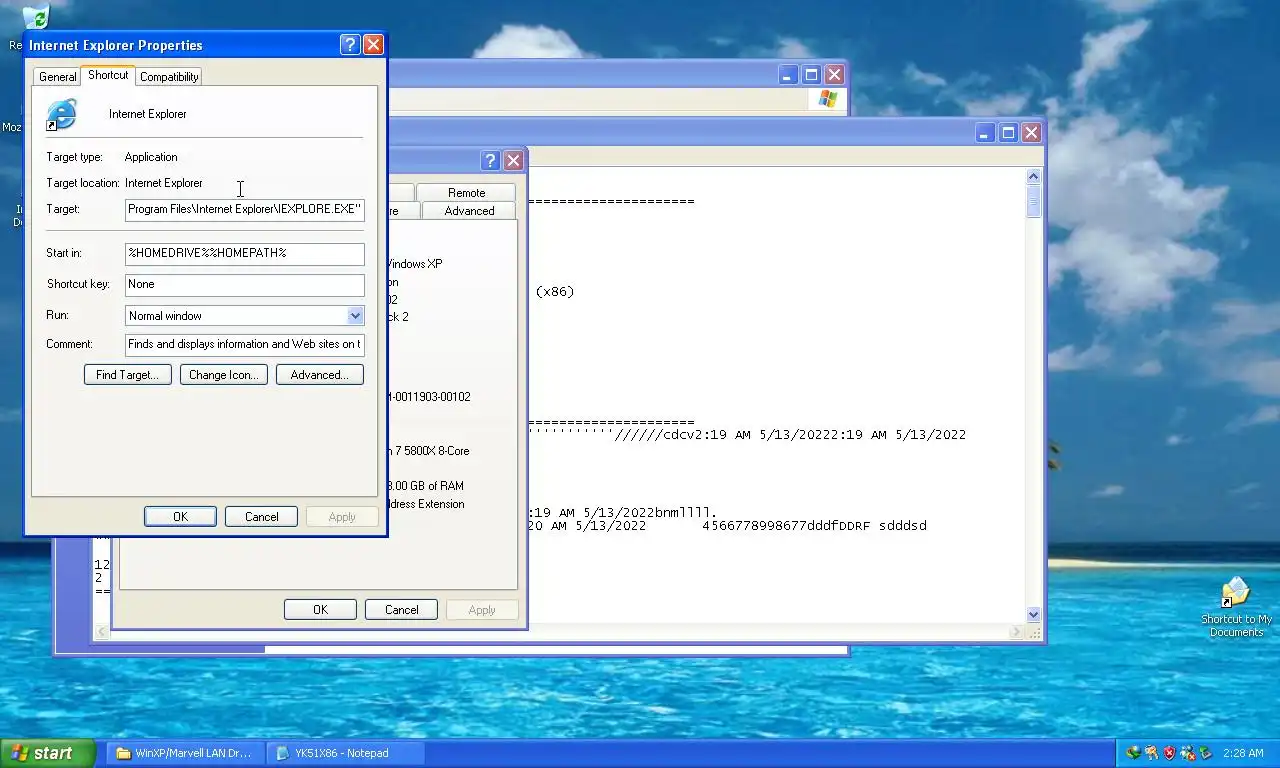Expand the Run dropdown showing Normal window
Image resolution: width=1280 pixels, height=768 pixels.
pos(355,316)
